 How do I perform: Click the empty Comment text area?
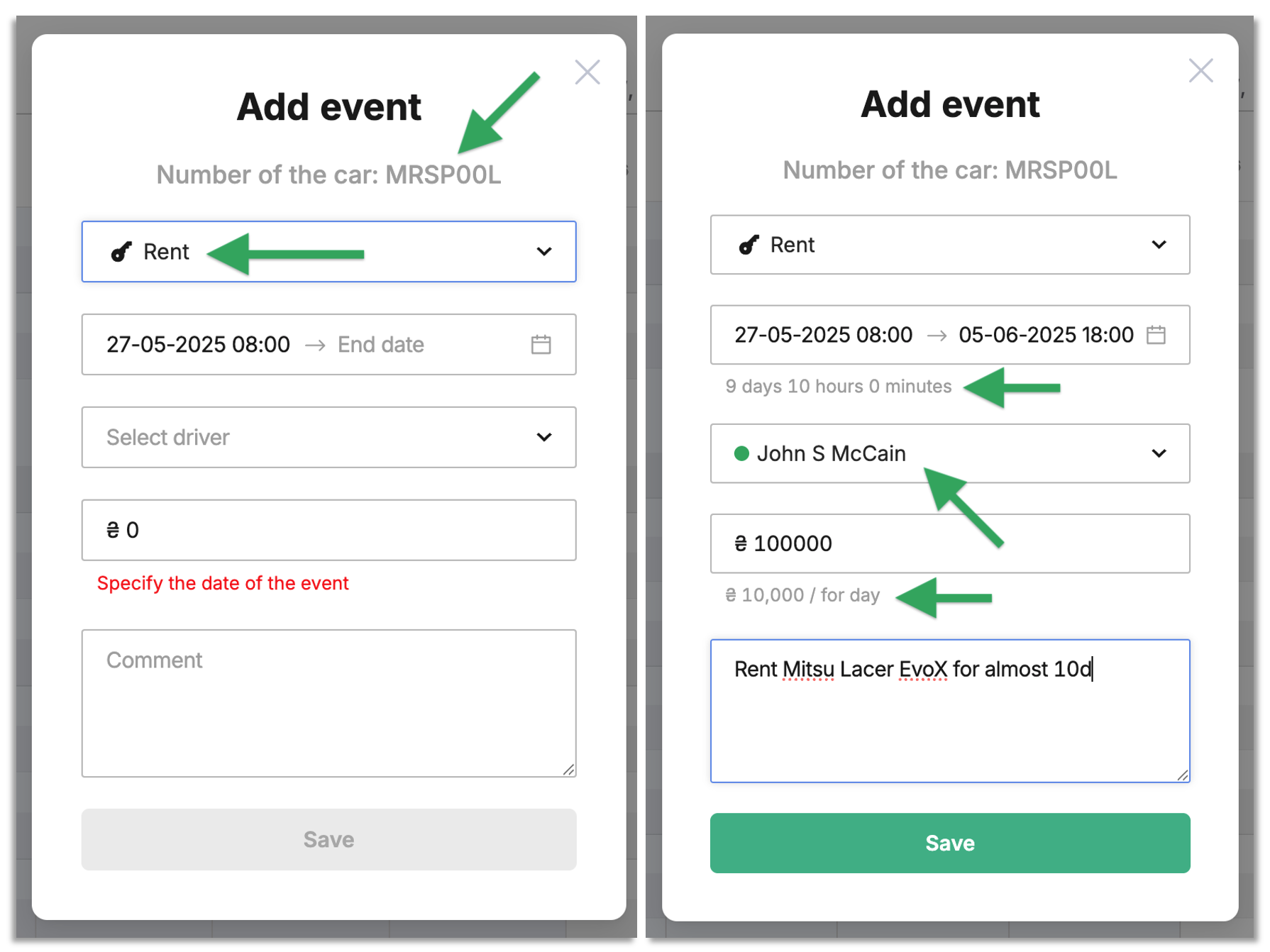point(328,703)
